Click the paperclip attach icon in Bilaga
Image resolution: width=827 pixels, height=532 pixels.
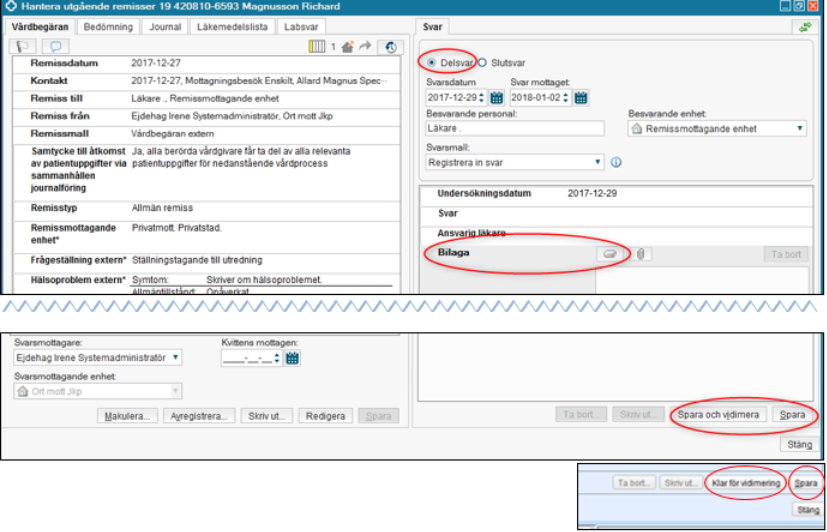coord(639,254)
